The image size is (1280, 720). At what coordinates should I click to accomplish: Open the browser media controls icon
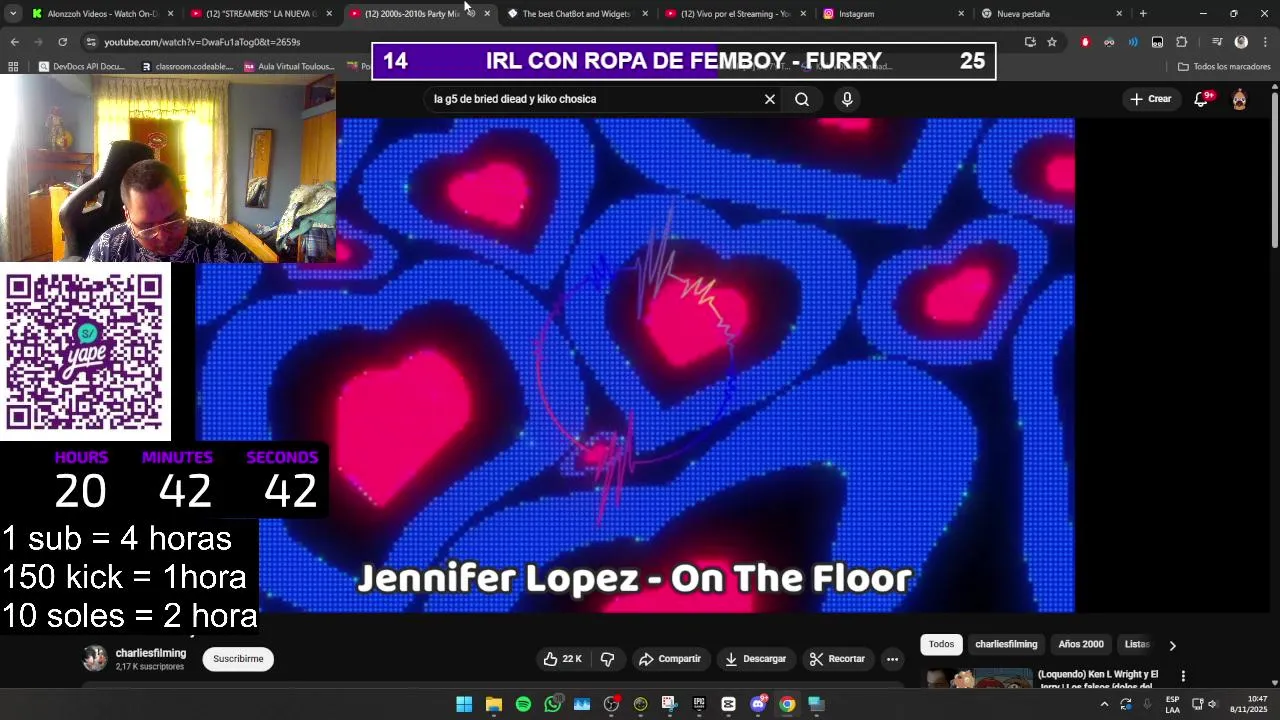click(x=1217, y=42)
